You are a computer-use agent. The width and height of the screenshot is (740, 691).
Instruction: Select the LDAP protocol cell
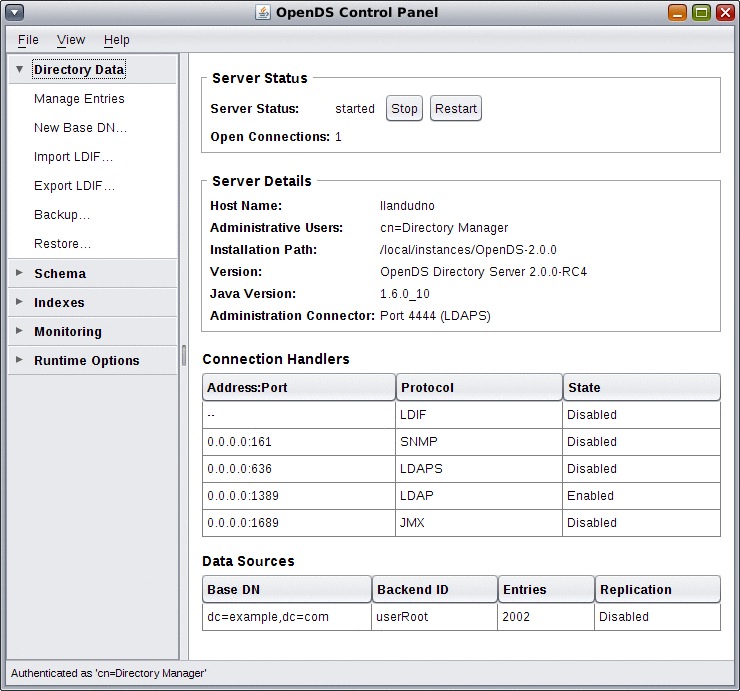click(479, 496)
